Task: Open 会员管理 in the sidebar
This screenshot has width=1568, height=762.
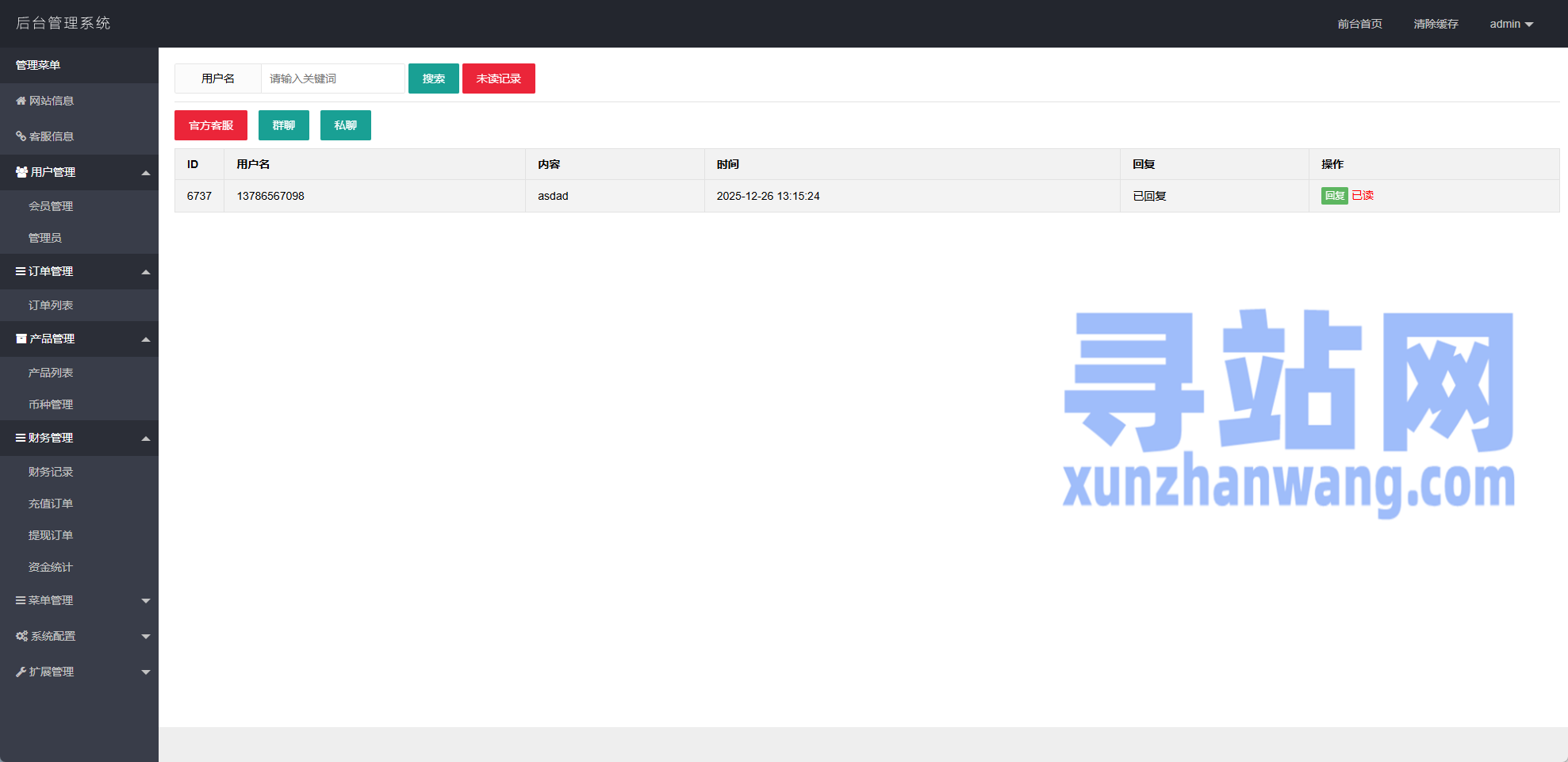Action: pyautogui.click(x=51, y=206)
